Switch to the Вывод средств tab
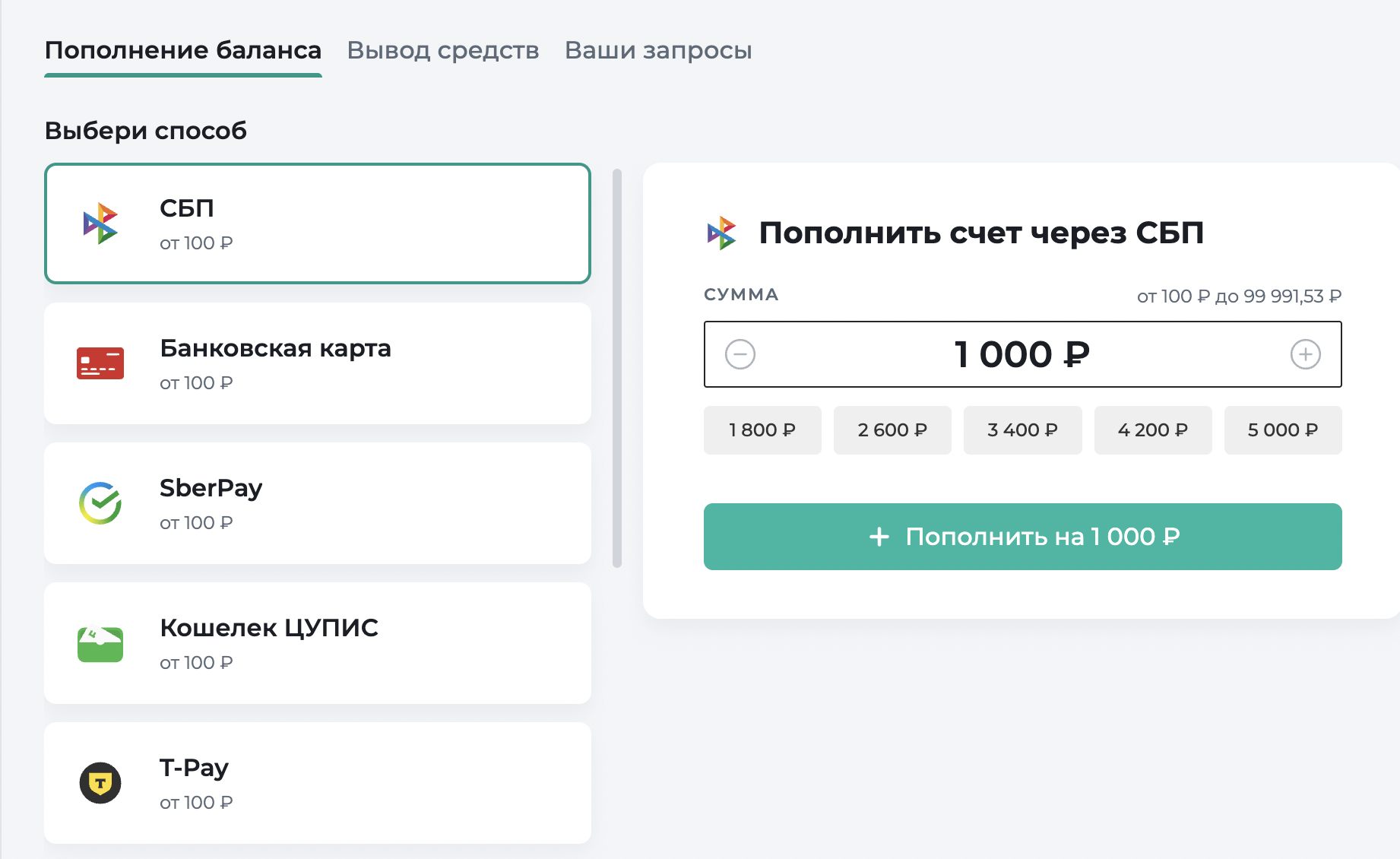The image size is (1400, 859). [443, 50]
